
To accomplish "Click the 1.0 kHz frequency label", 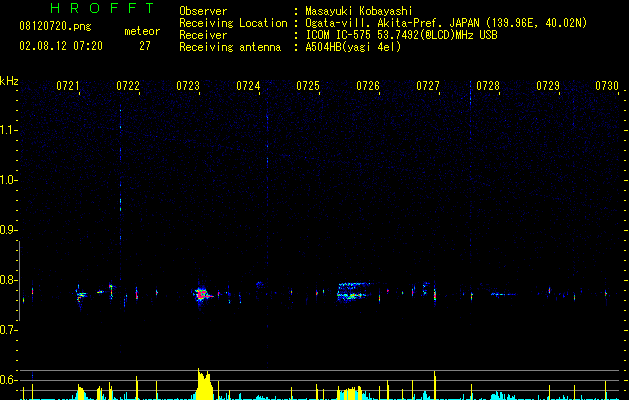I will (8, 180).
